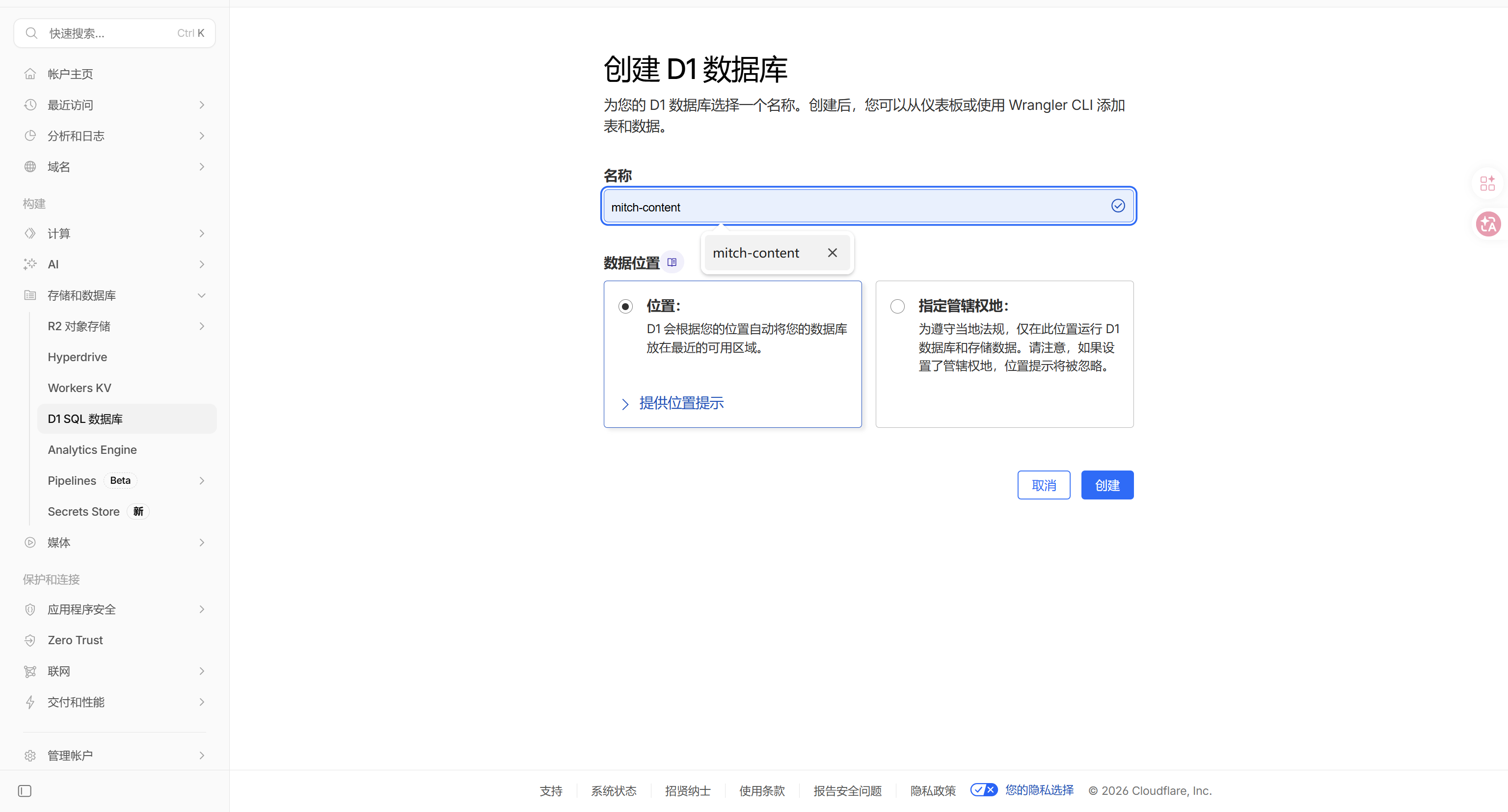
Task: Expand the 媒体 chevron
Action: (x=201, y=542)
